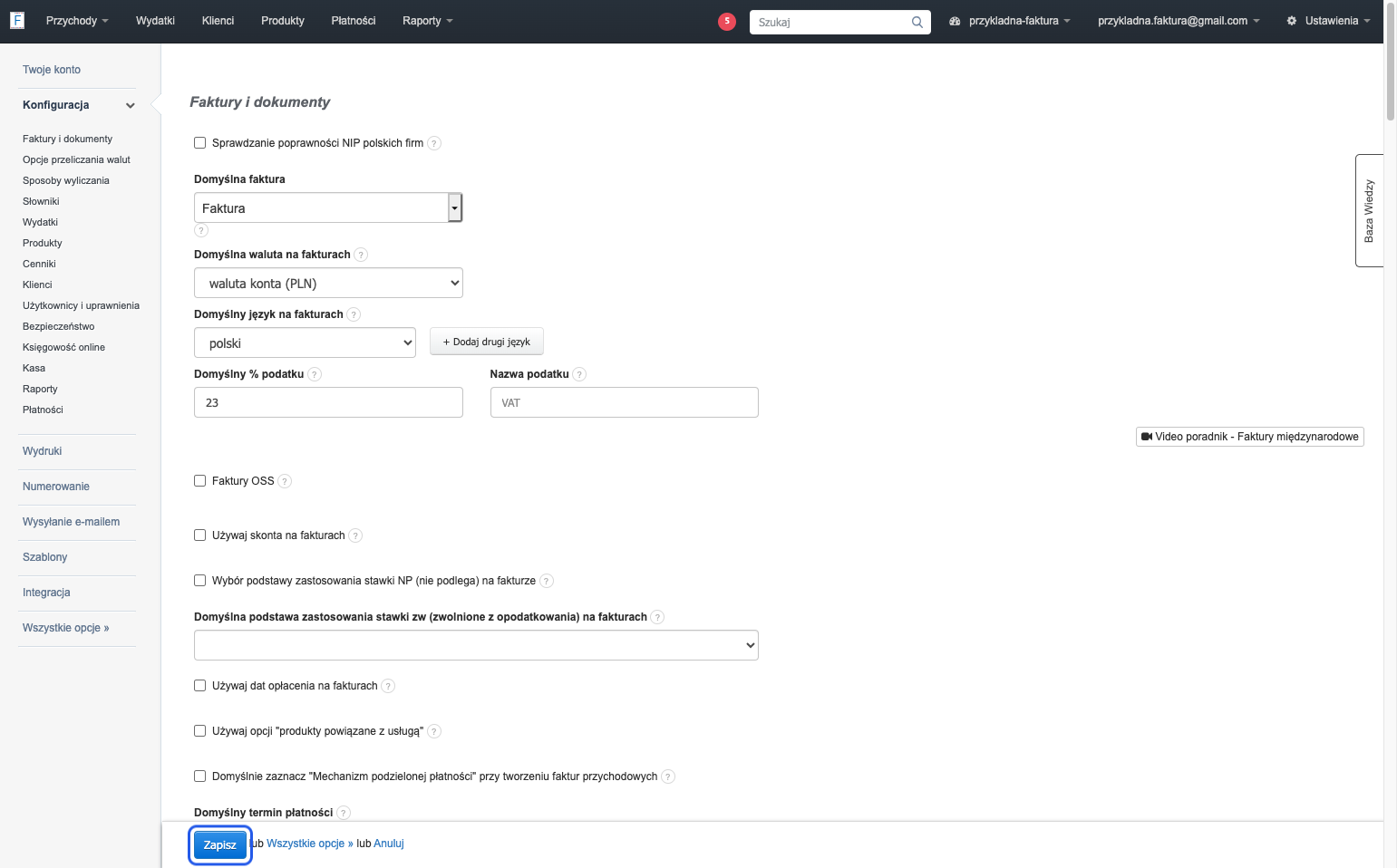Click the Zapisz button
The image size is (1397, 868).
tap(219, 844)
